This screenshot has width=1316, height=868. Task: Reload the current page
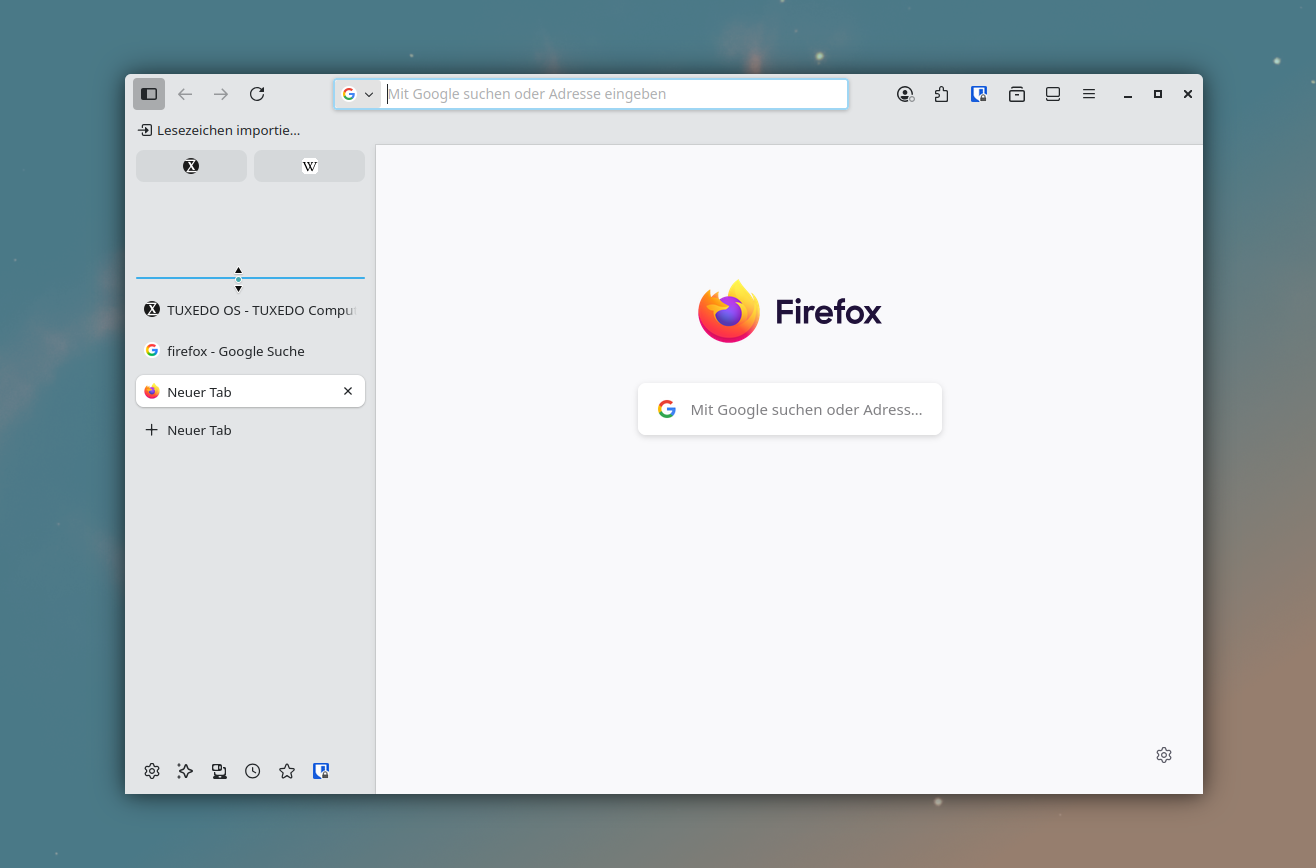(257, 94)
